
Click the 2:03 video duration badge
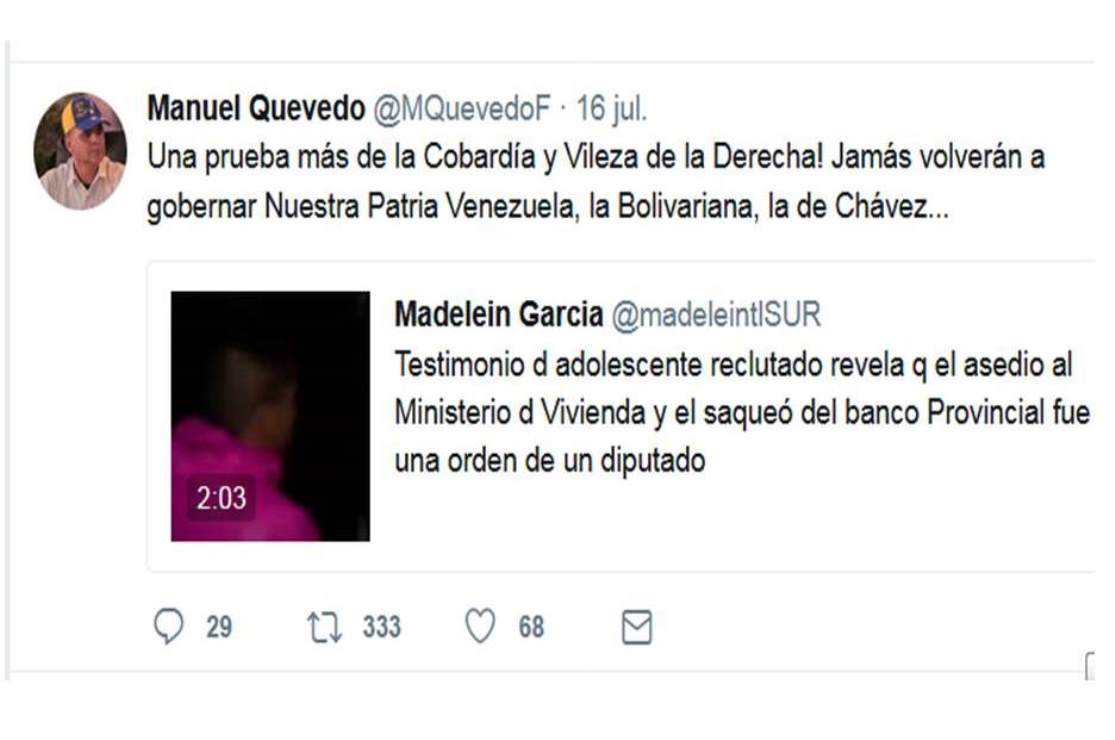(221, 498)
